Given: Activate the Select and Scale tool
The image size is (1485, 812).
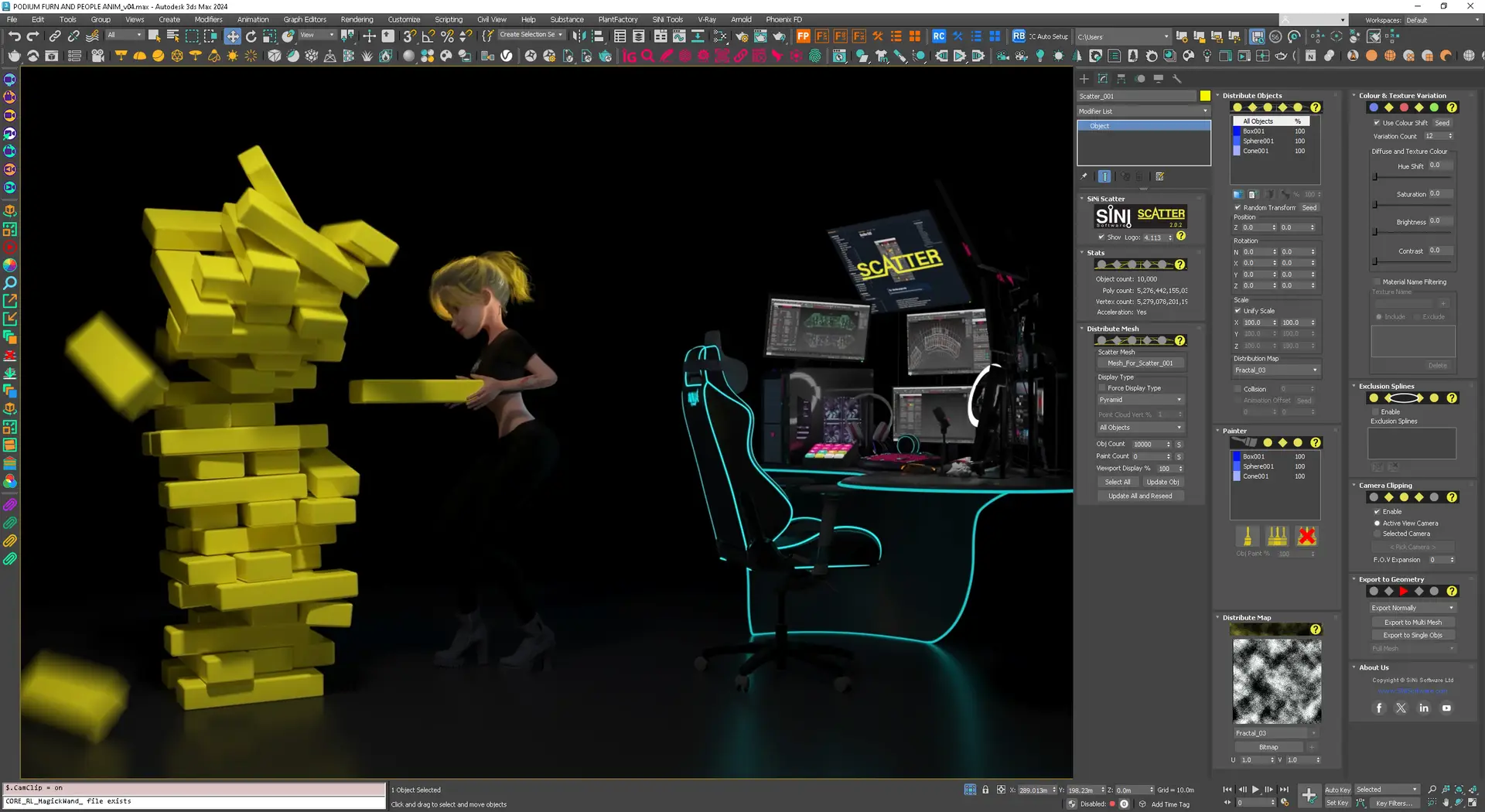Looking at the screenshot, I should click(269, 36).
